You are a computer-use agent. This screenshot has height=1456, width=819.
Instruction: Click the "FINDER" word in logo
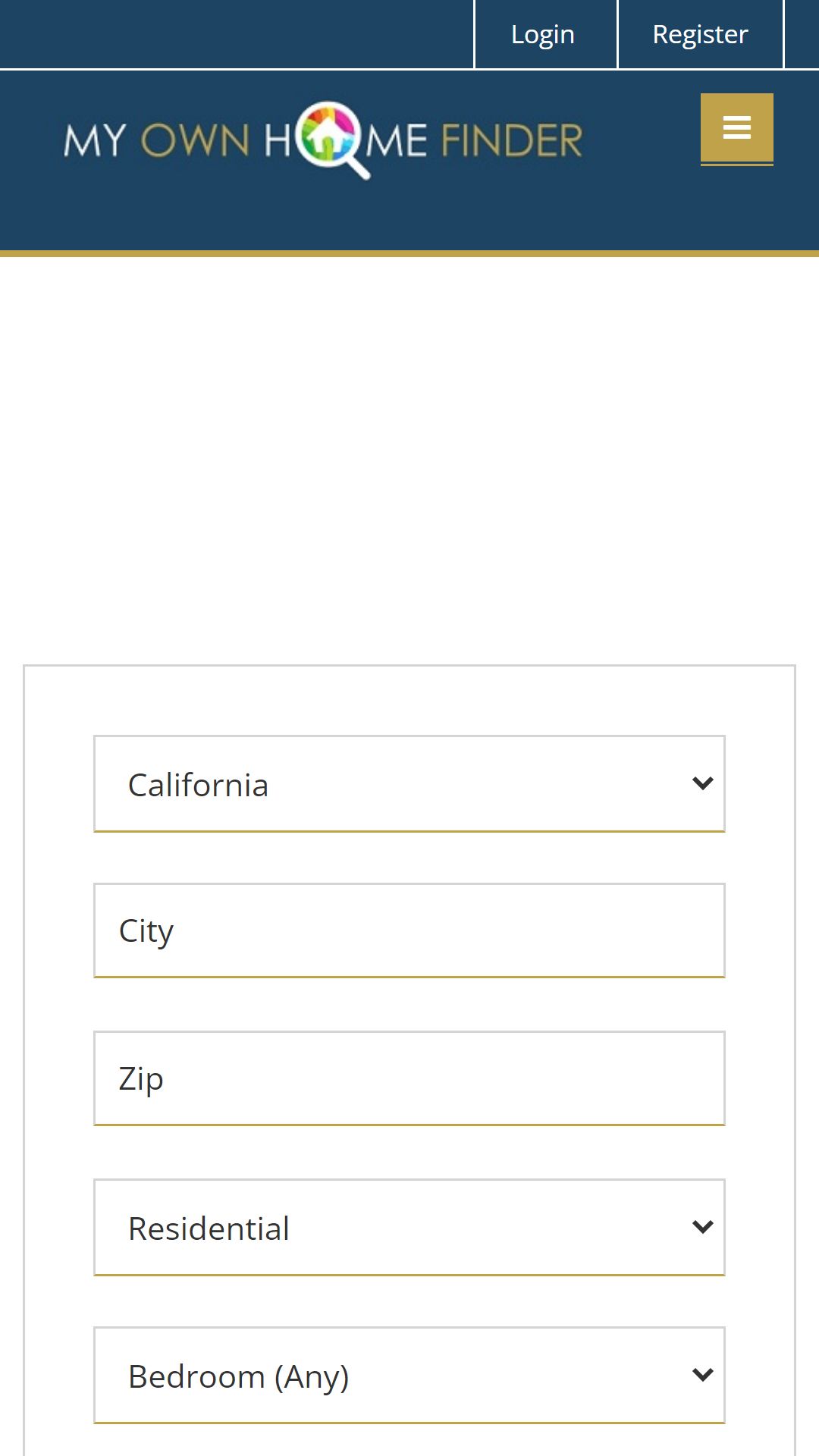(512, 141)
